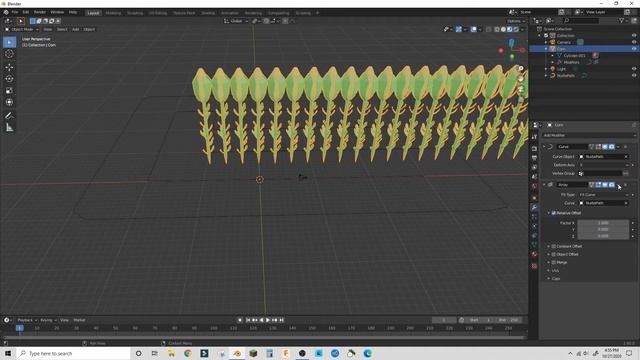Open the Render properties tab
Screen dimensions: 640x360
coord(534,149)
